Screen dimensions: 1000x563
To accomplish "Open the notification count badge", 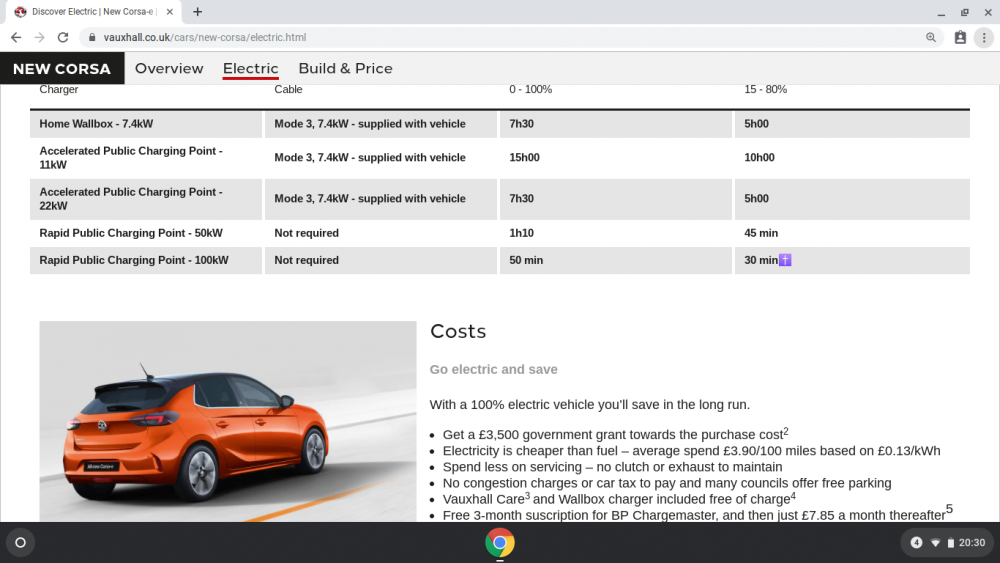I will (916, 543).
